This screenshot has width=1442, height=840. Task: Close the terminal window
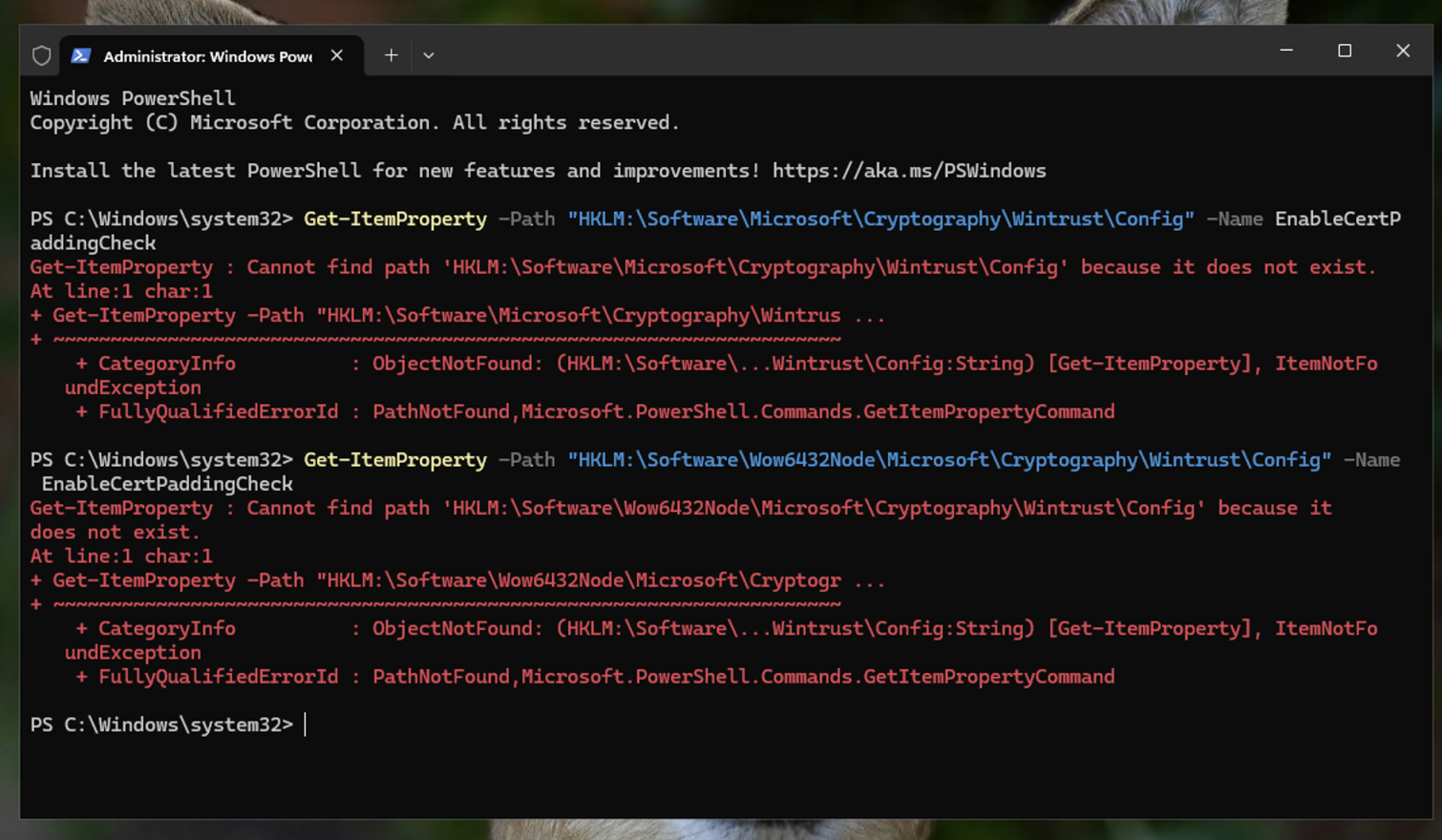[x=1403, y=51]
